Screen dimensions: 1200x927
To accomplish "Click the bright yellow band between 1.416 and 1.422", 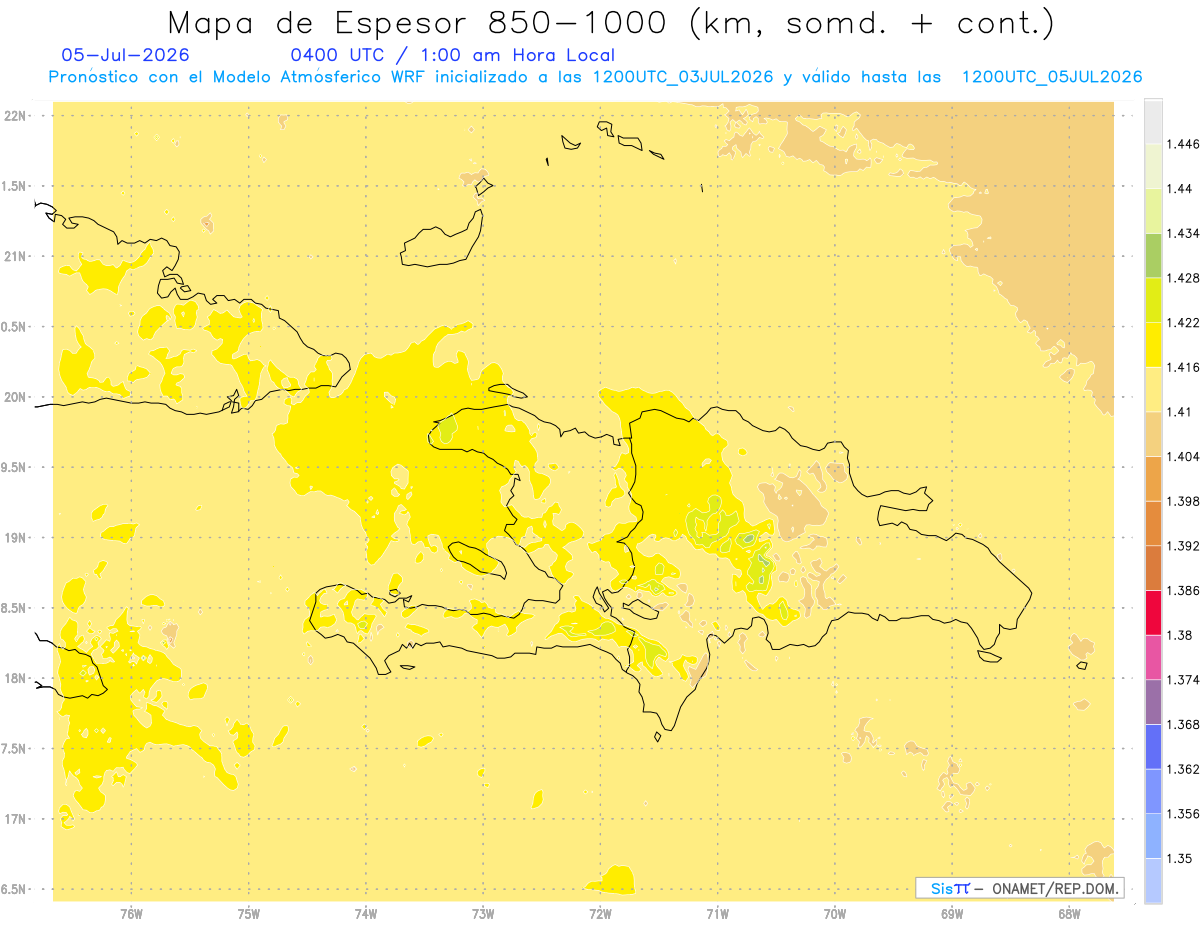I will point(1153,345).
